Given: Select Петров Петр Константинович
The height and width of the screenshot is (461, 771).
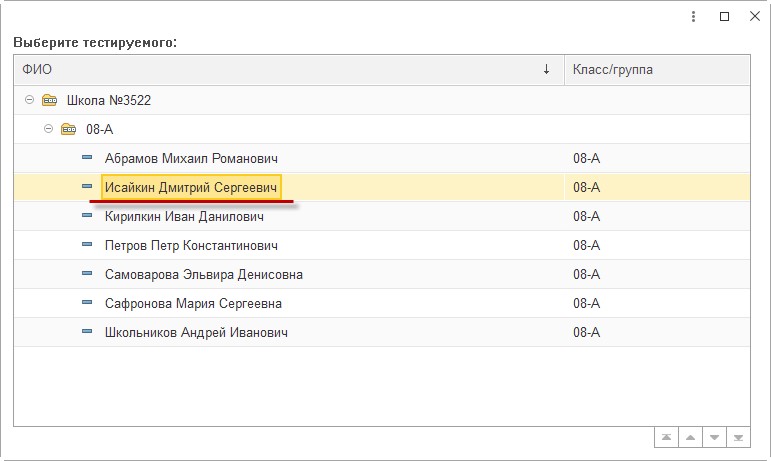Looking at the screenshot, I should [191, 245].
